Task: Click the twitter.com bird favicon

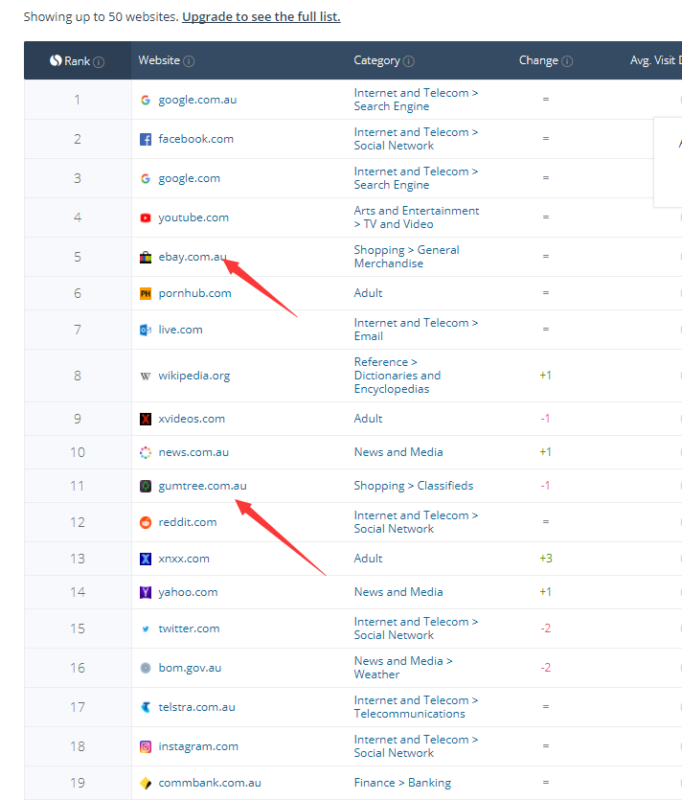Action: point(145,629)
